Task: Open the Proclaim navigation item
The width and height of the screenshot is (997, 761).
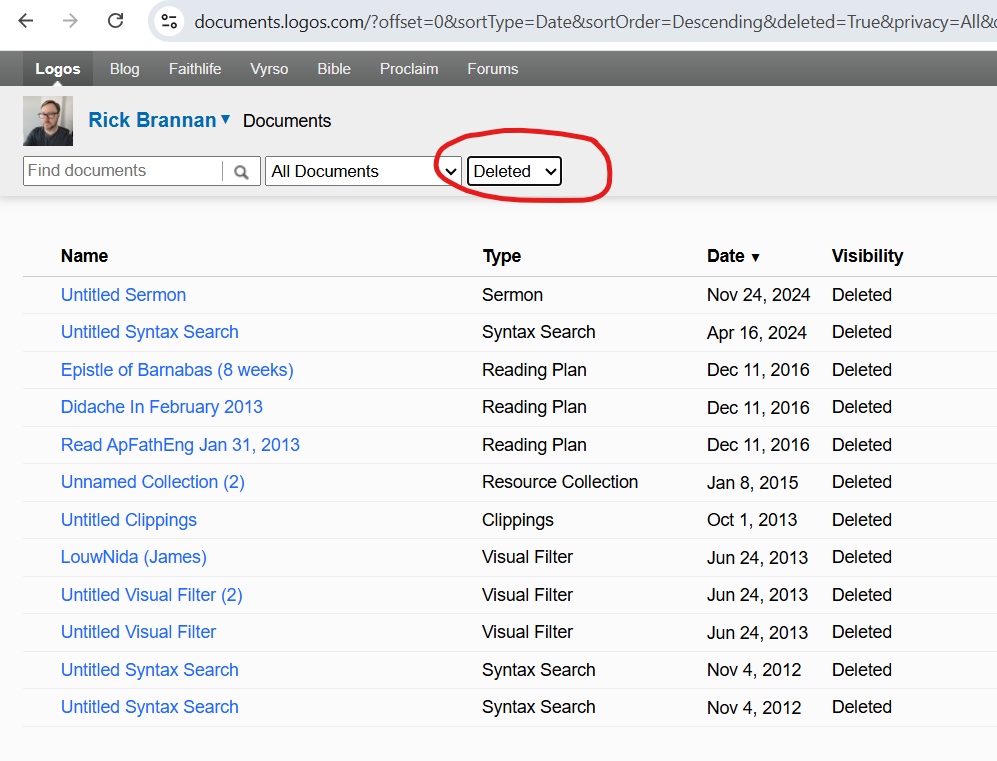Action: click(x=409, y=69)
